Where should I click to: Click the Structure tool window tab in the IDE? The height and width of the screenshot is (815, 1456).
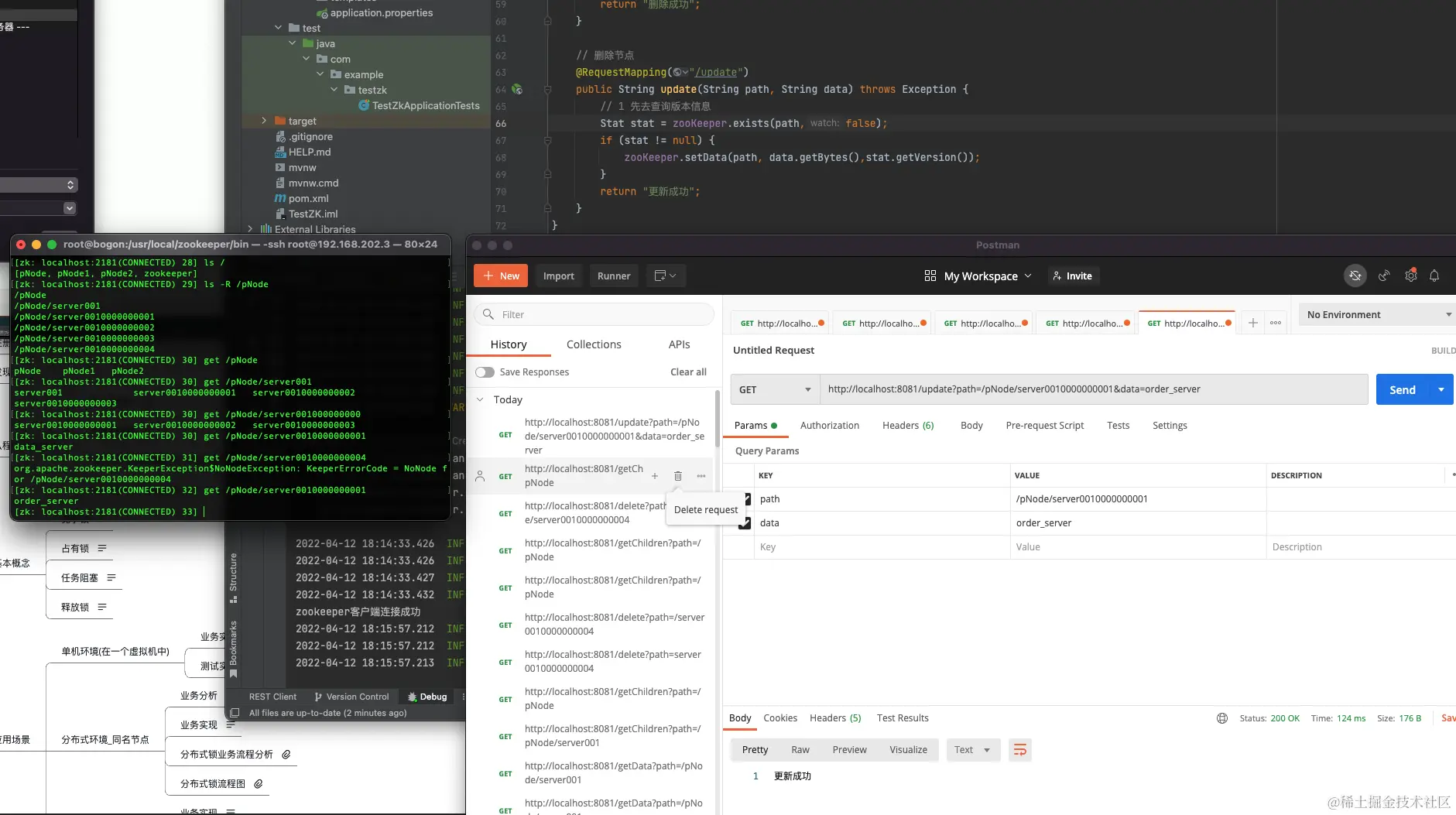(233, 577)
